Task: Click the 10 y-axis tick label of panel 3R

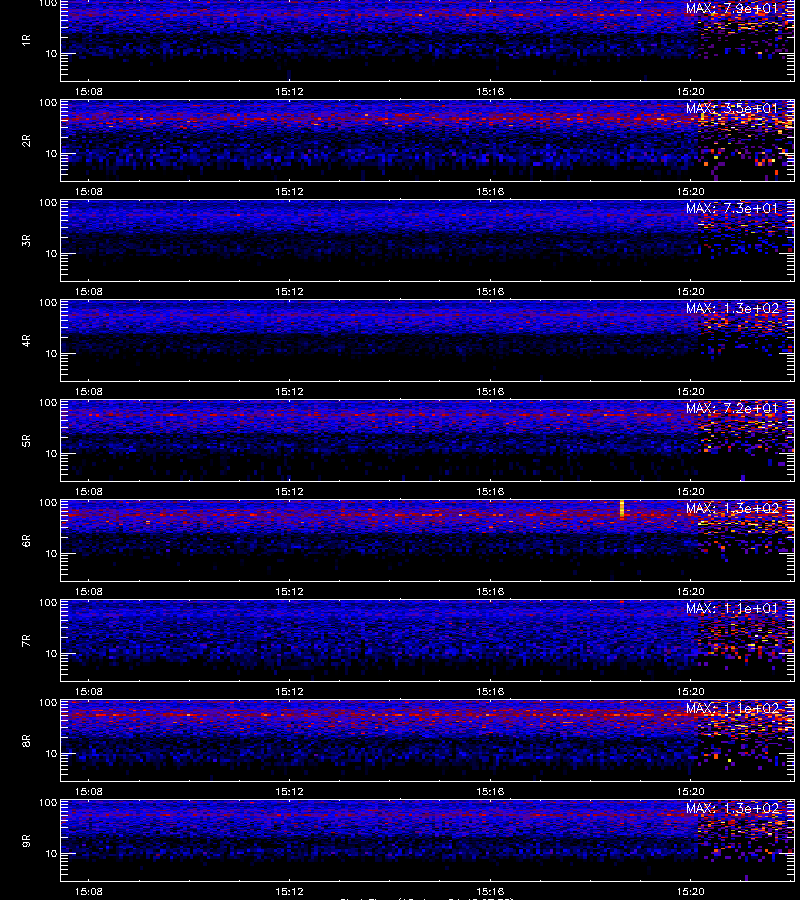Action: pos(51,253)
